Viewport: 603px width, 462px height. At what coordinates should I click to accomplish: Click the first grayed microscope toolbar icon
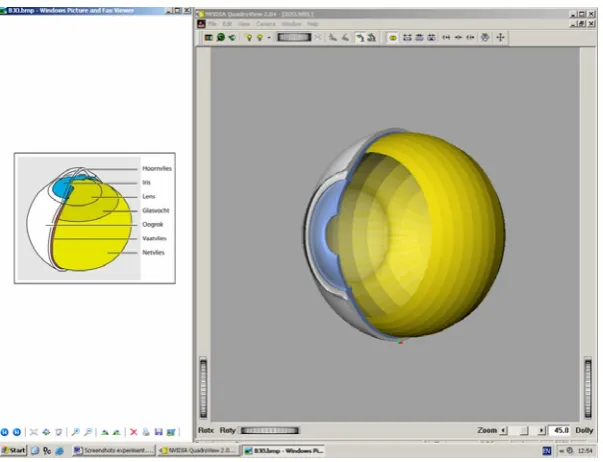pyautogui.click(x=333, y=37)
